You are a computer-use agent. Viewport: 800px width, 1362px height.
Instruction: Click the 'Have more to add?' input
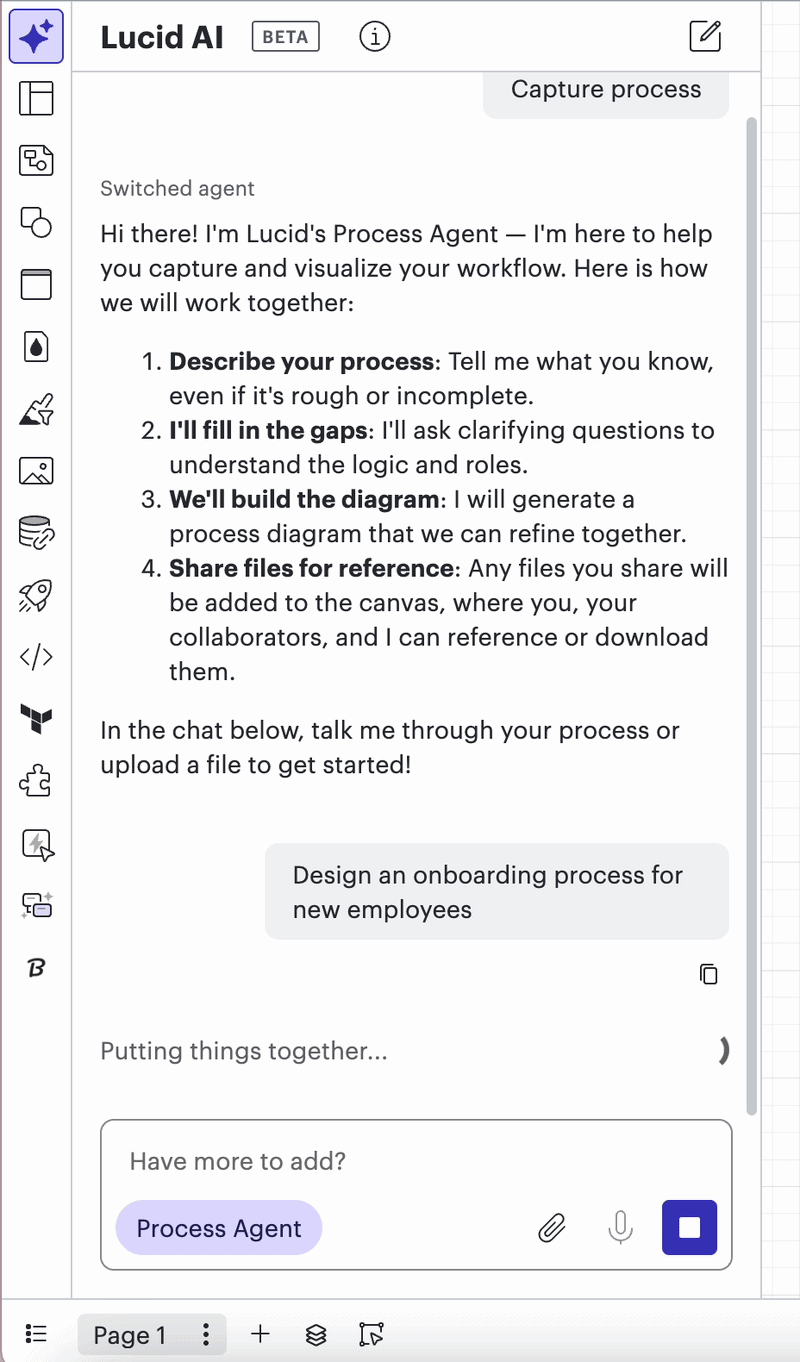[416, 1161]
